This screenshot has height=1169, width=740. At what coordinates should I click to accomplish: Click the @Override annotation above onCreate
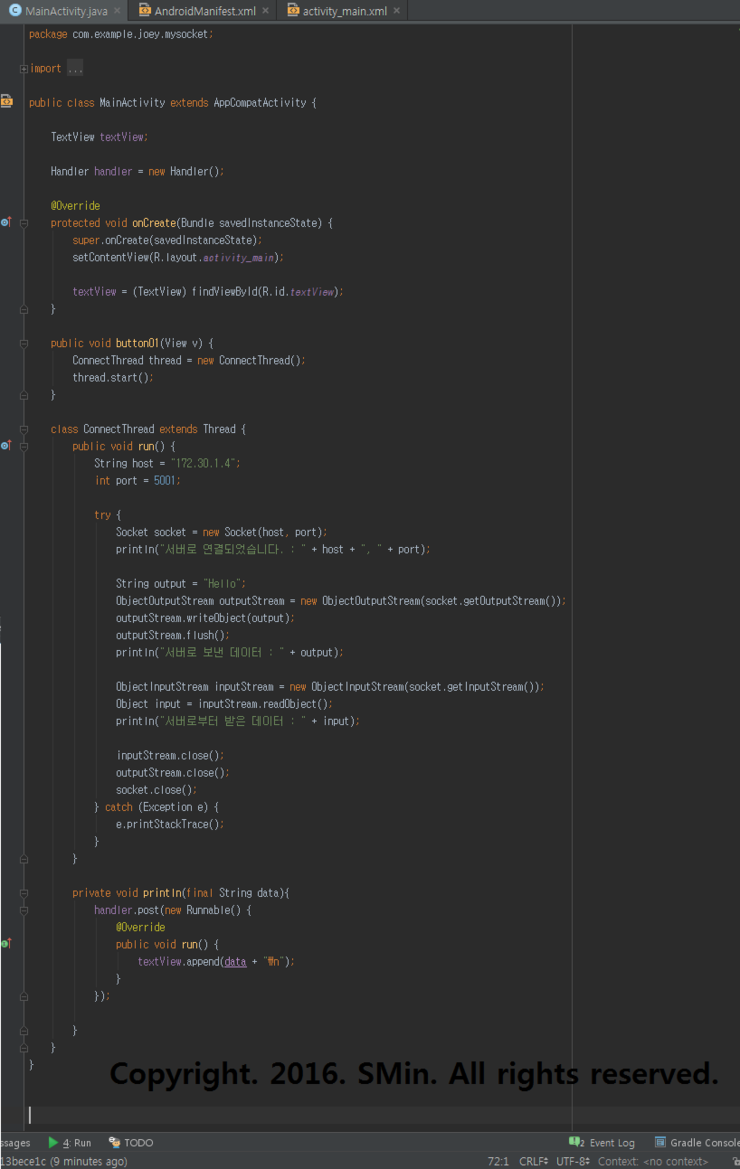(75, 206)
